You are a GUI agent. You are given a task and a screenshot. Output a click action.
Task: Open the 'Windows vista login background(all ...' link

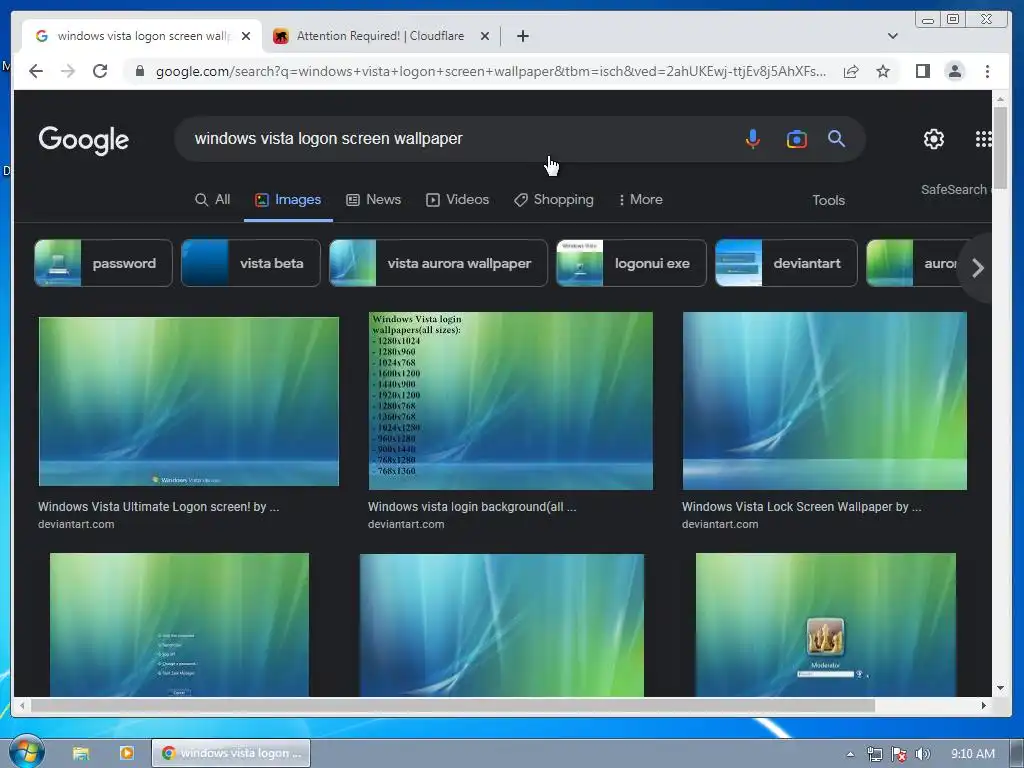click(x=472, y=507)
